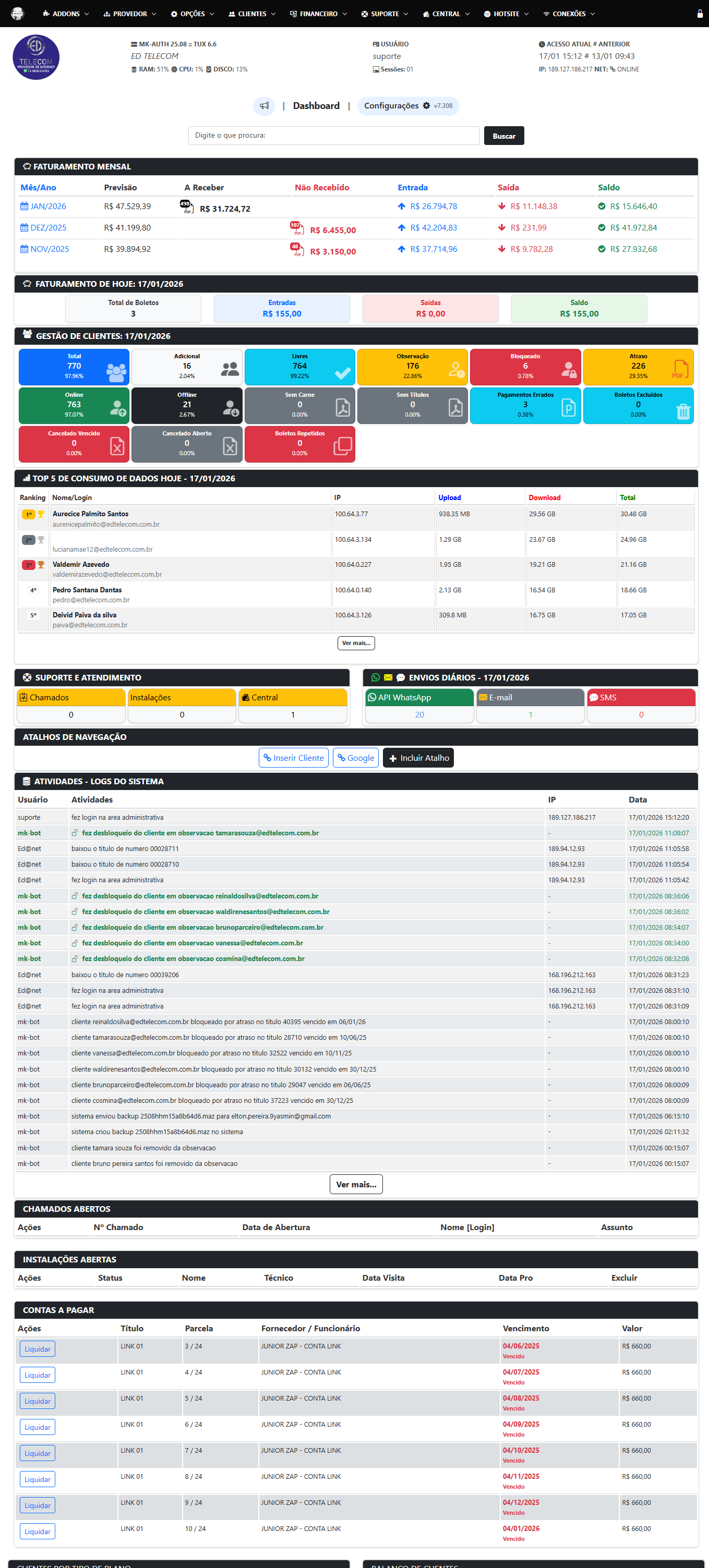Expand the ADDONS dropdown menu

(x=66, y=14)
